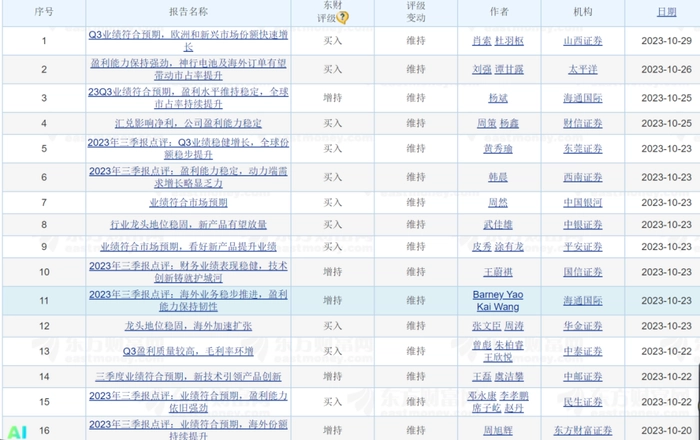Click author 黄秀瑜 in row 5
The height and width of the screenshot is (440, 700).
[x=498, y=149]
